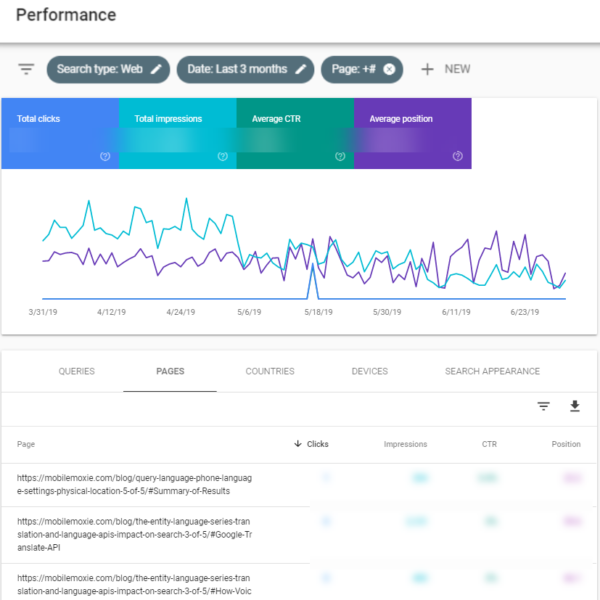This screenshot has width=600, height=600.
Task: Click pencil icon on Date: Last 3 months
Action: click(x=300, y=69)
